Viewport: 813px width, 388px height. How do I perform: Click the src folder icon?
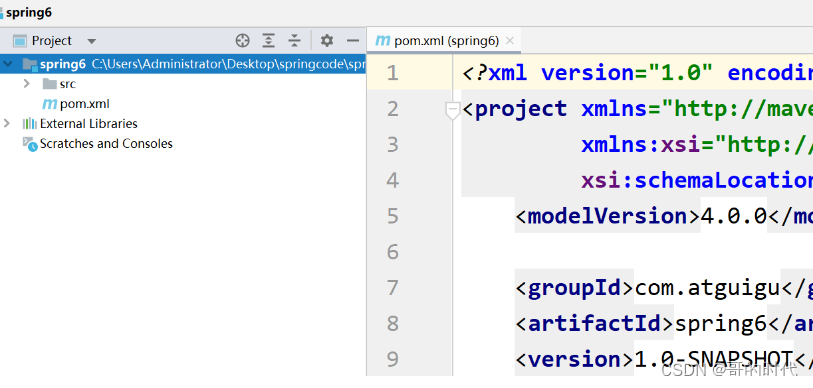click(x=50, y=84)
